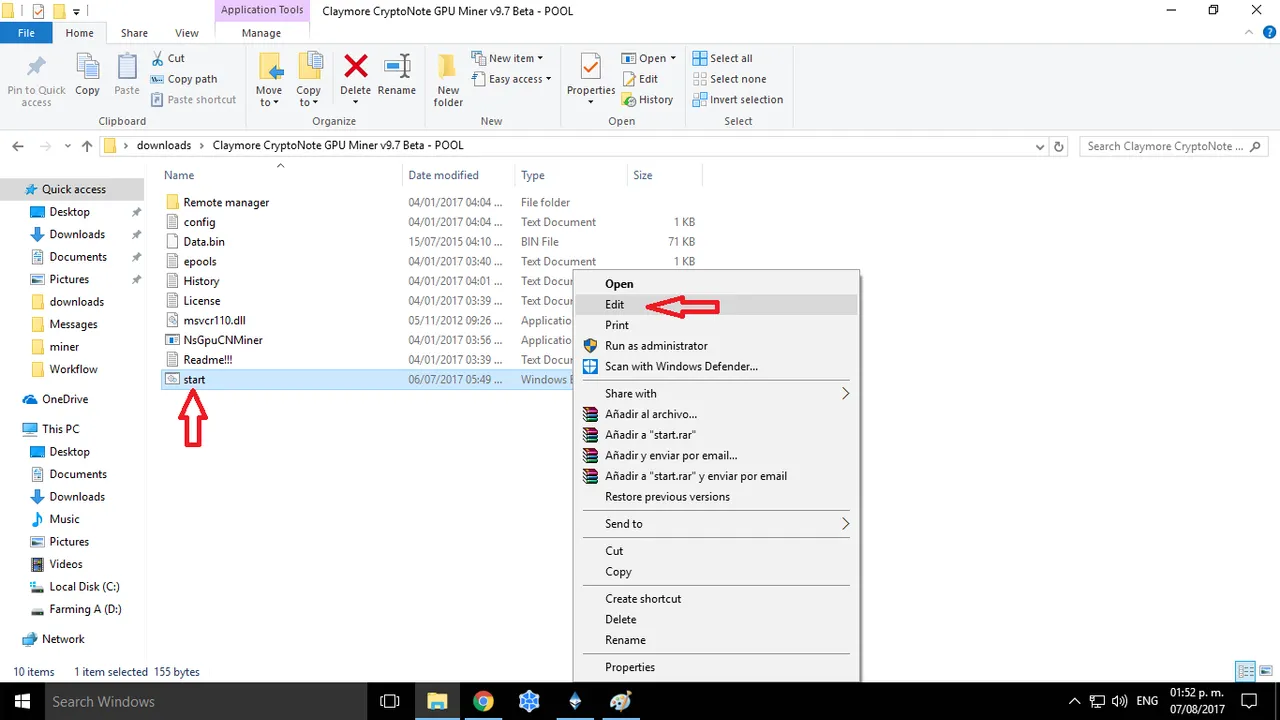Click Edit in the ribbon Open group
Image resolution: width=1280 pixels, height=720 pixels.
click(x=640, y=79)
